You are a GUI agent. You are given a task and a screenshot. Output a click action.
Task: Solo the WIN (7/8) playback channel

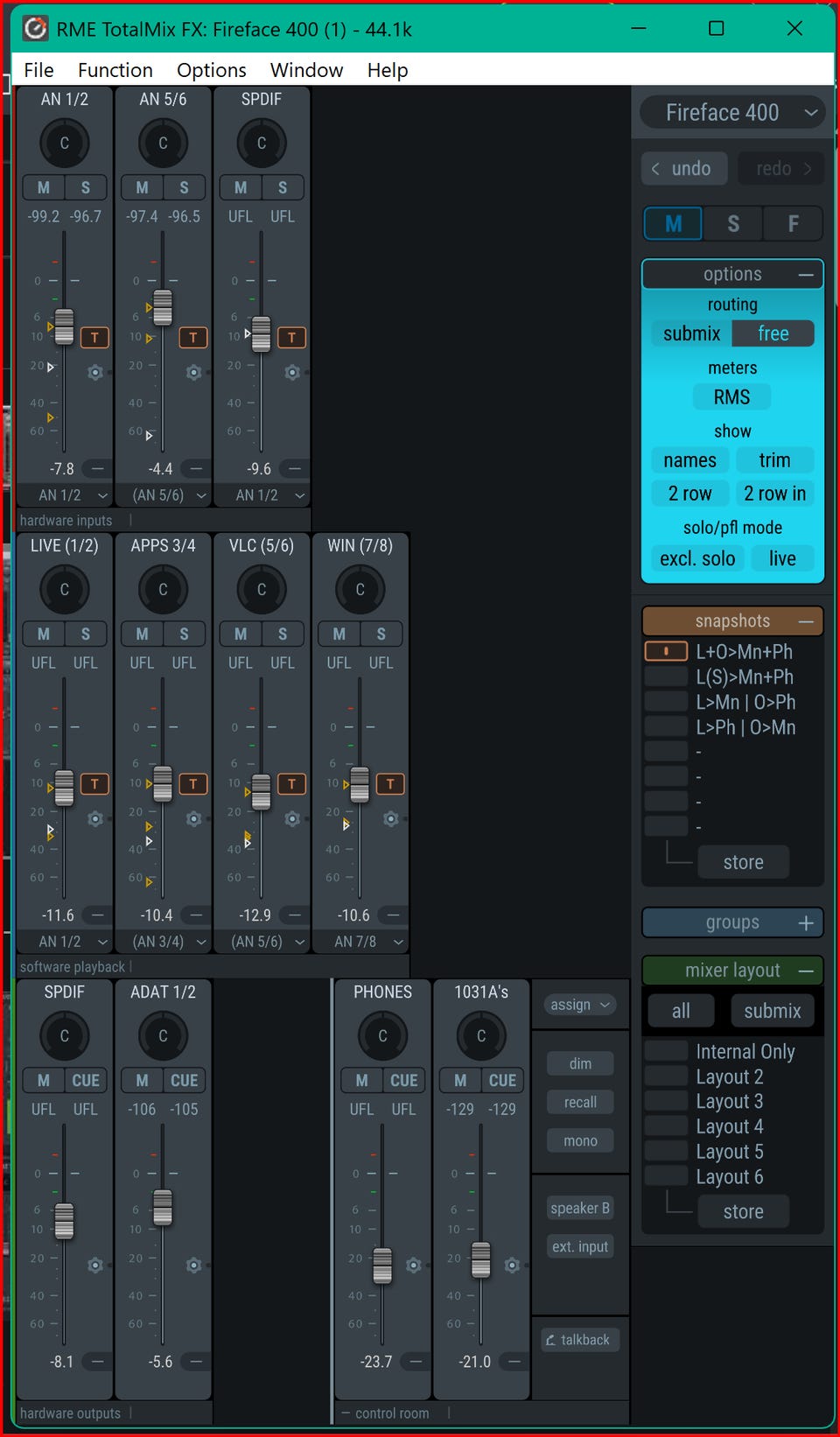[381, 634]
